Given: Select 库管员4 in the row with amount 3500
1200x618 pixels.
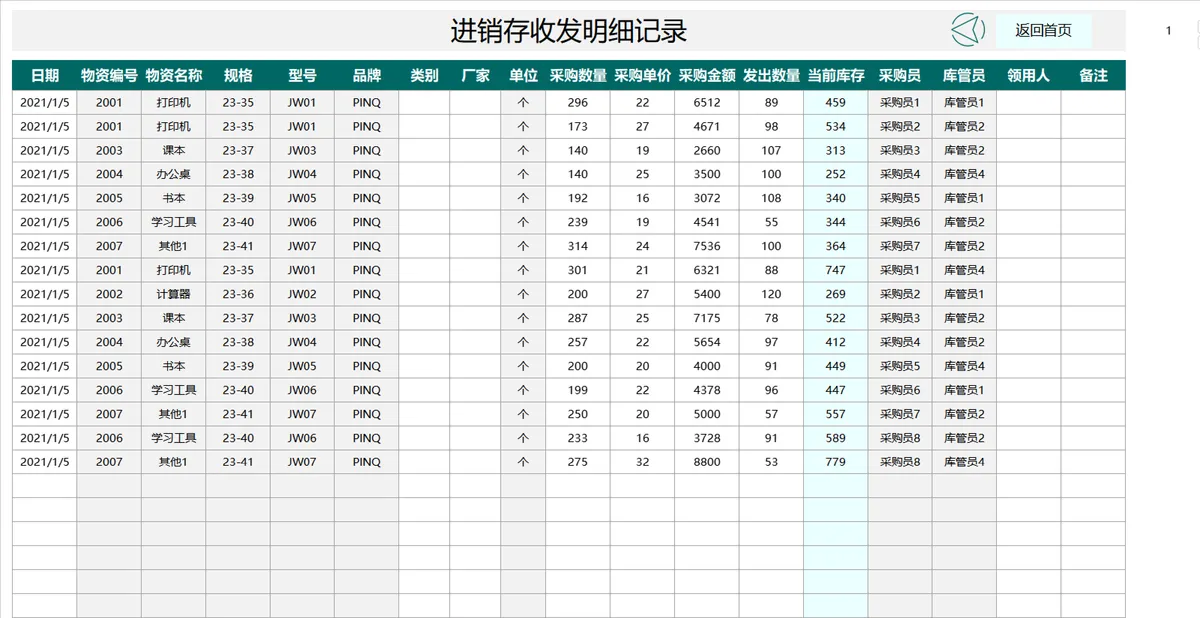Looking at the screenshot, I should coord(964,174).
